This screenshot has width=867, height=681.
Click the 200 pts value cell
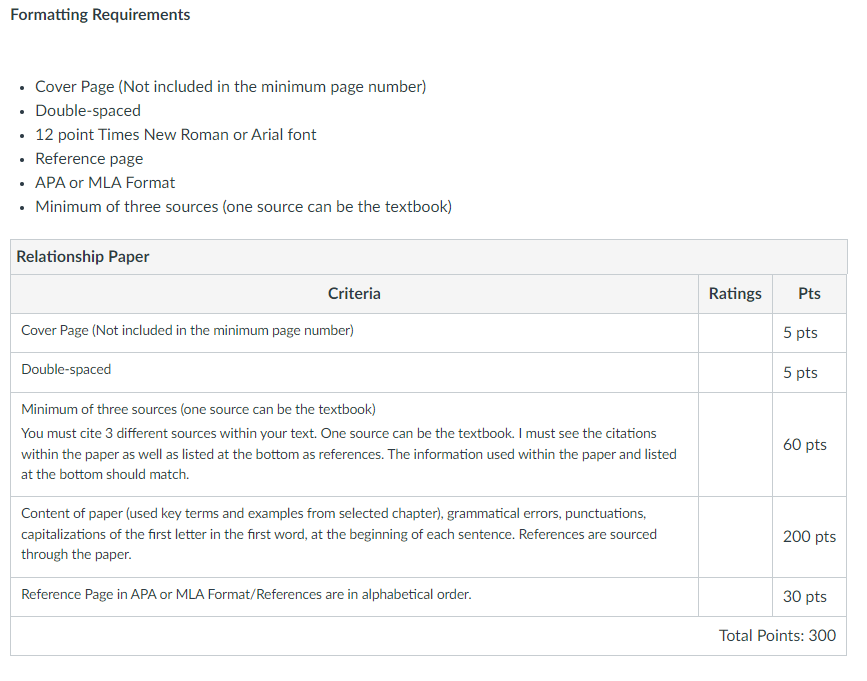pos(809,536)
